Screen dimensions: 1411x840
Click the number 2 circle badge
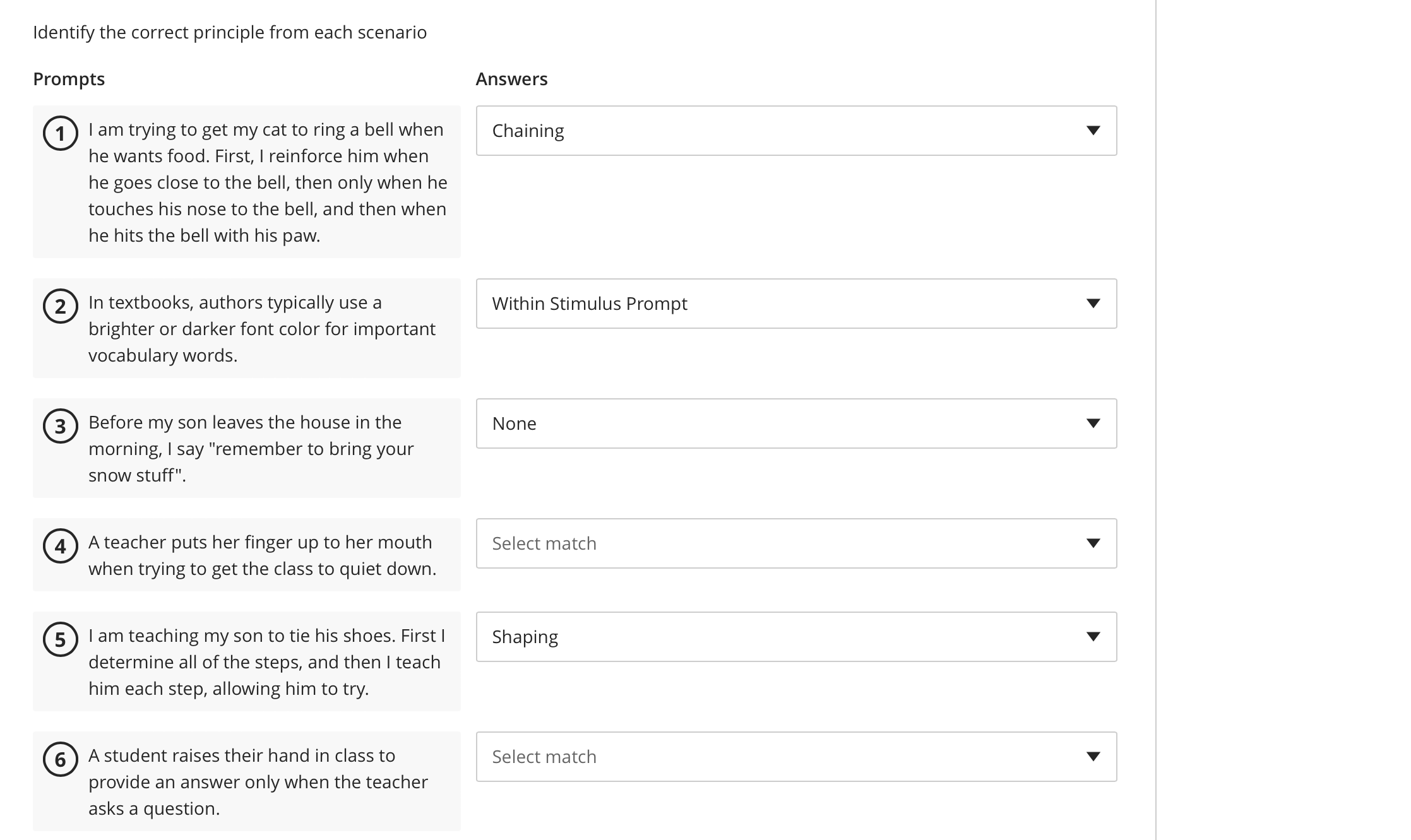click(x=61, y=306)
